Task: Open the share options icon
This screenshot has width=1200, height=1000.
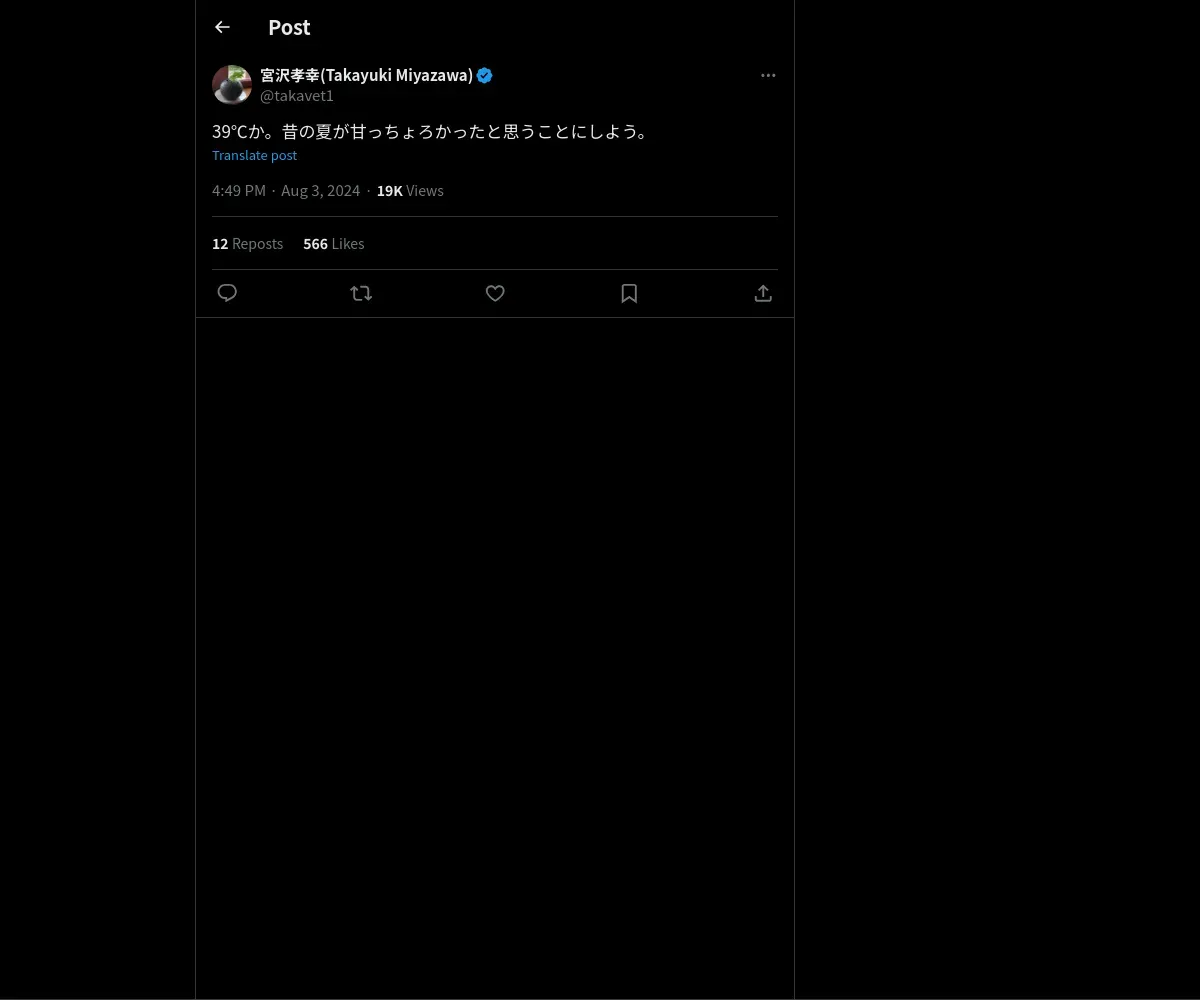Action: tap(763, 293)
